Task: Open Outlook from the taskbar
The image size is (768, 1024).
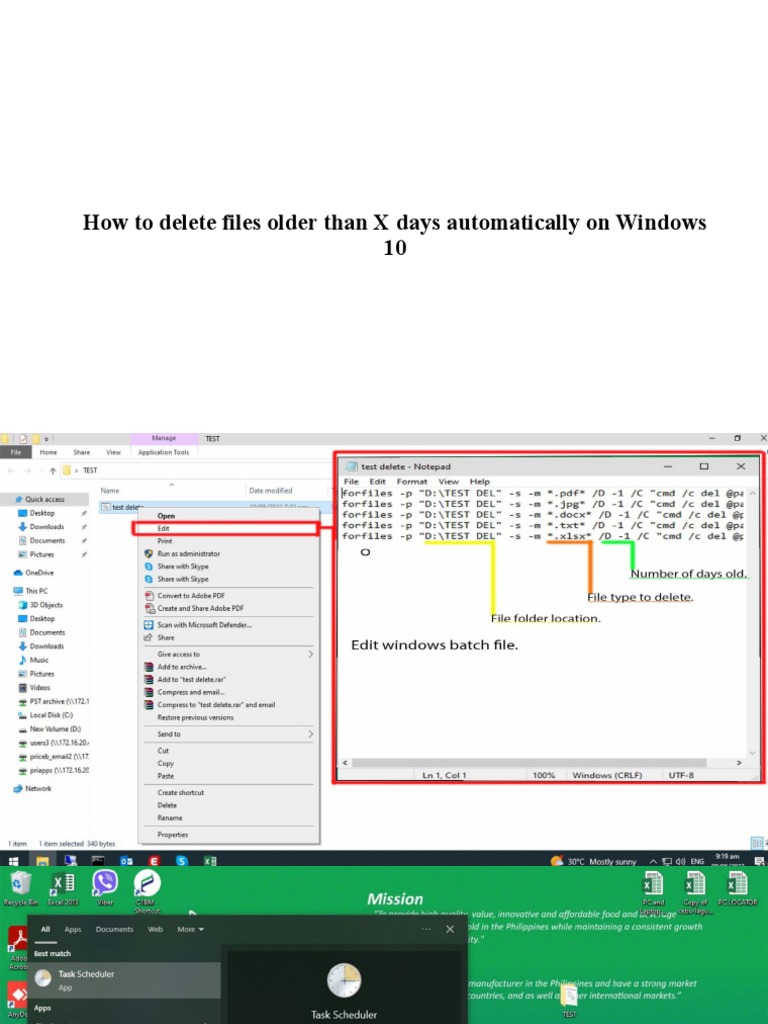Action: [x=126, y=861]
